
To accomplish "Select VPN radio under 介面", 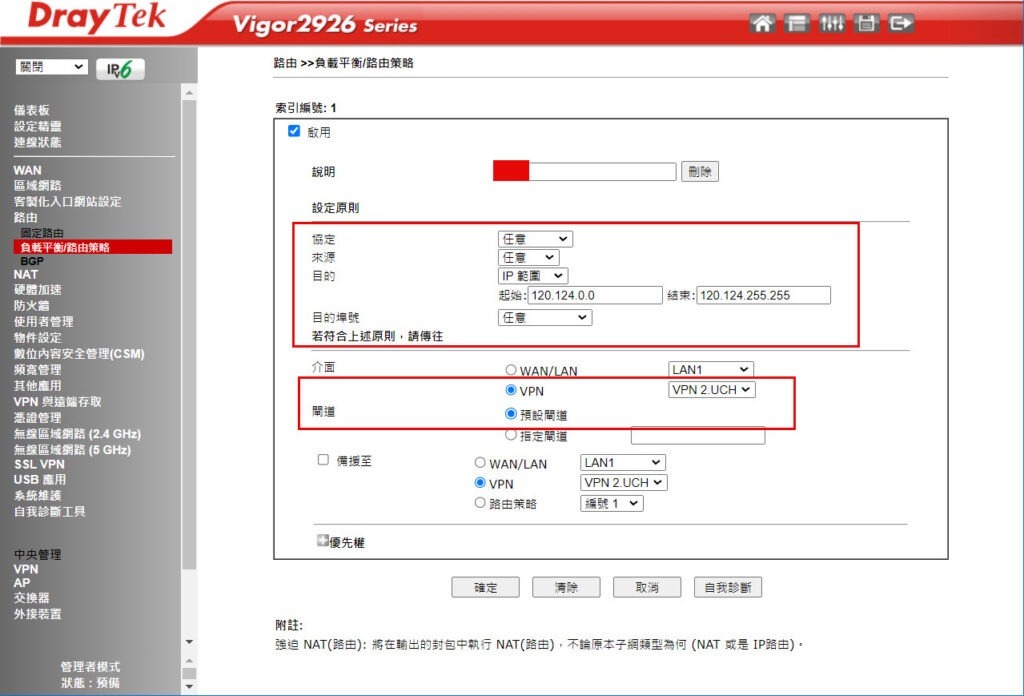I will pos(511,390).
